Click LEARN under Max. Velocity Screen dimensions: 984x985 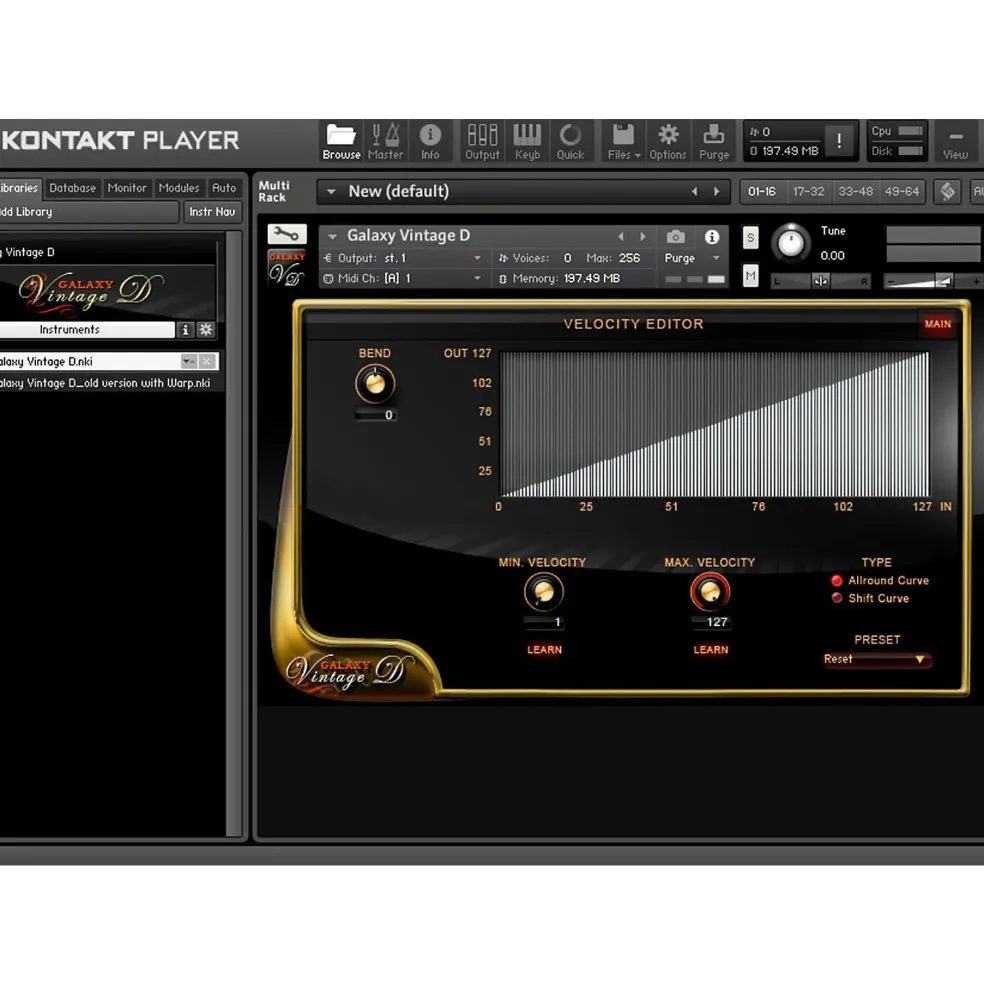click(711, 650)
